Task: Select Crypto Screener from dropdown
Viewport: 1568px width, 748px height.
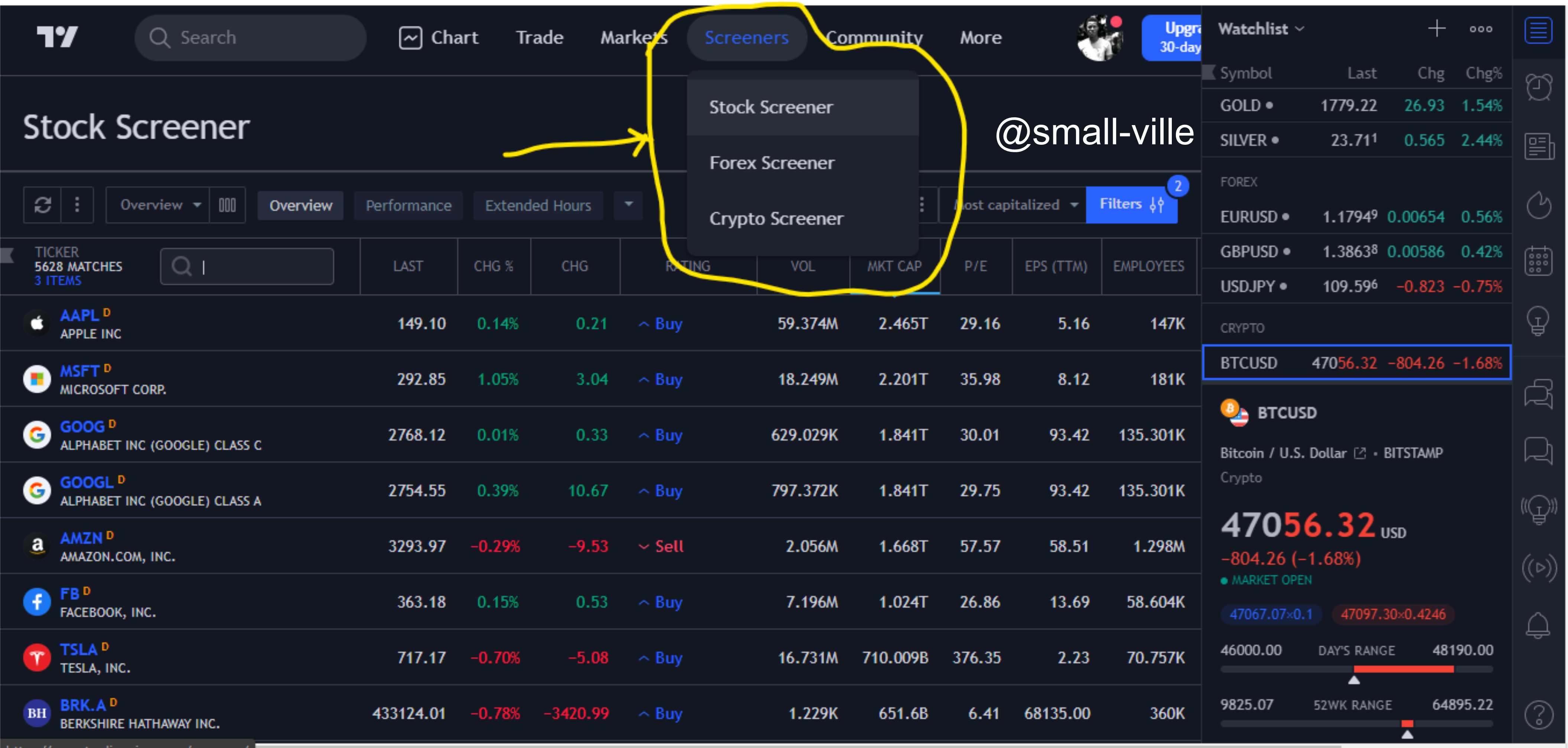Action: (802, 219)
